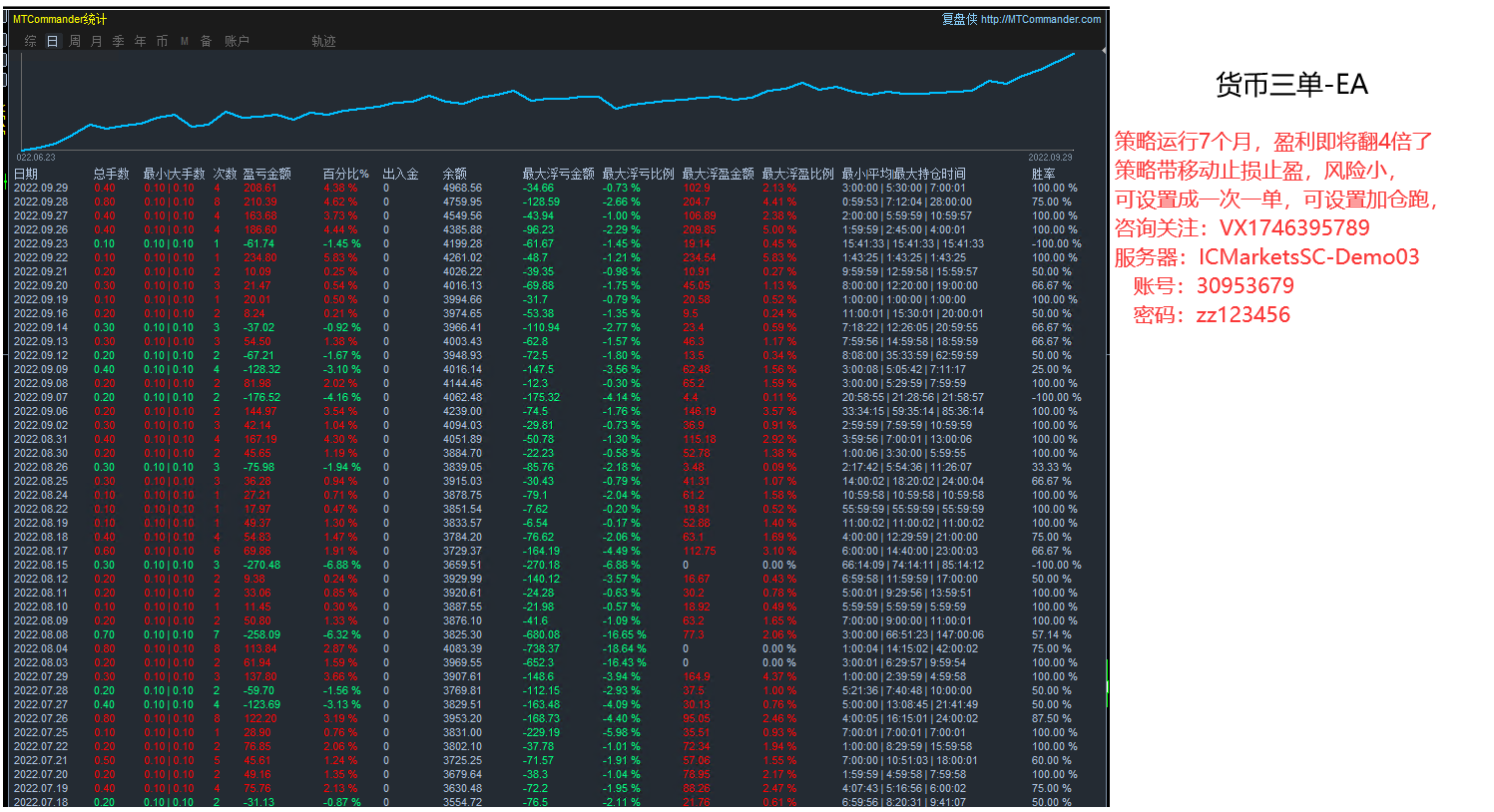Click the 日期 column header
The height and width of the screenshot is (812, 1494).
26,174
